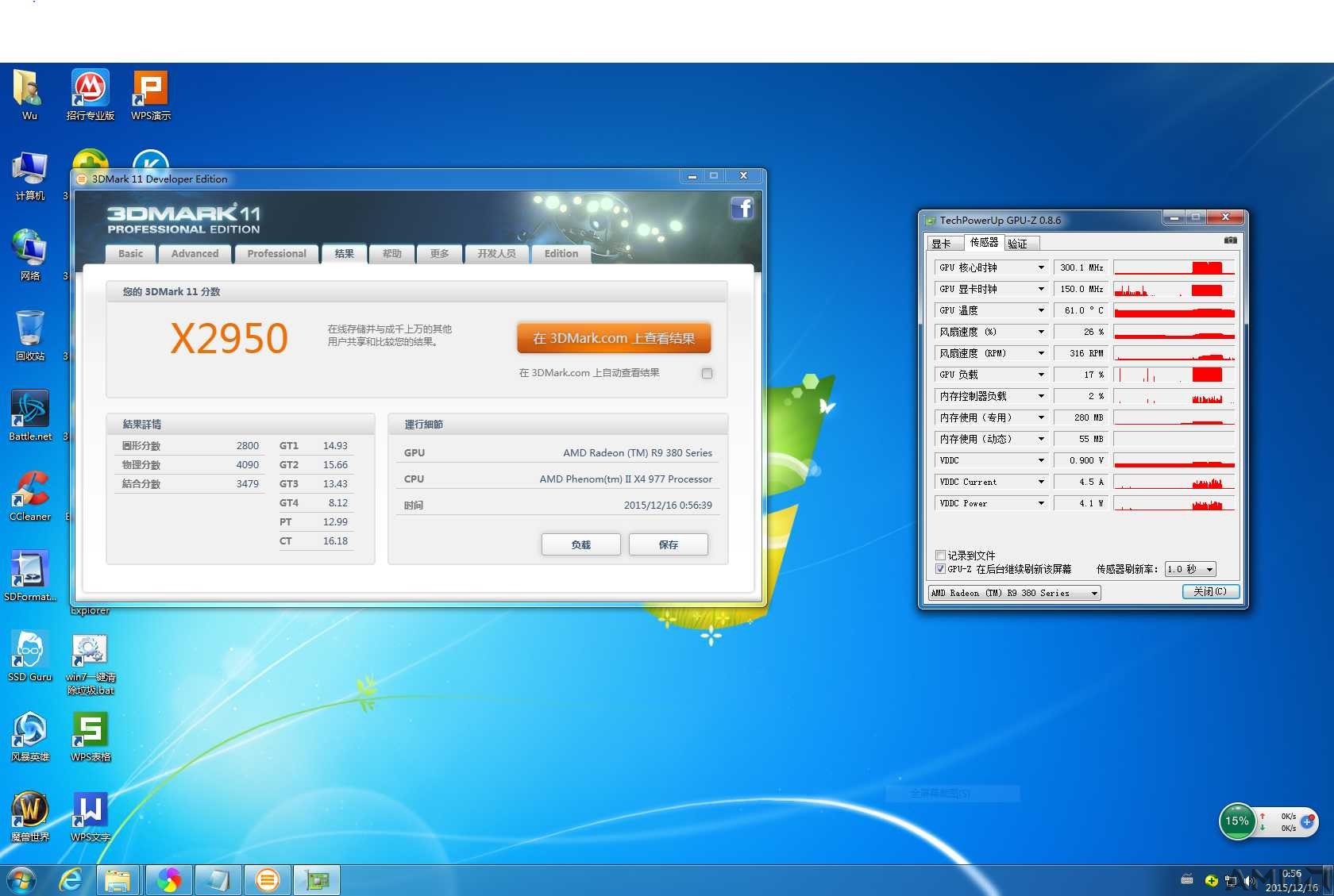Open the file explorer taskbar icon

click(x=118, y=879)
